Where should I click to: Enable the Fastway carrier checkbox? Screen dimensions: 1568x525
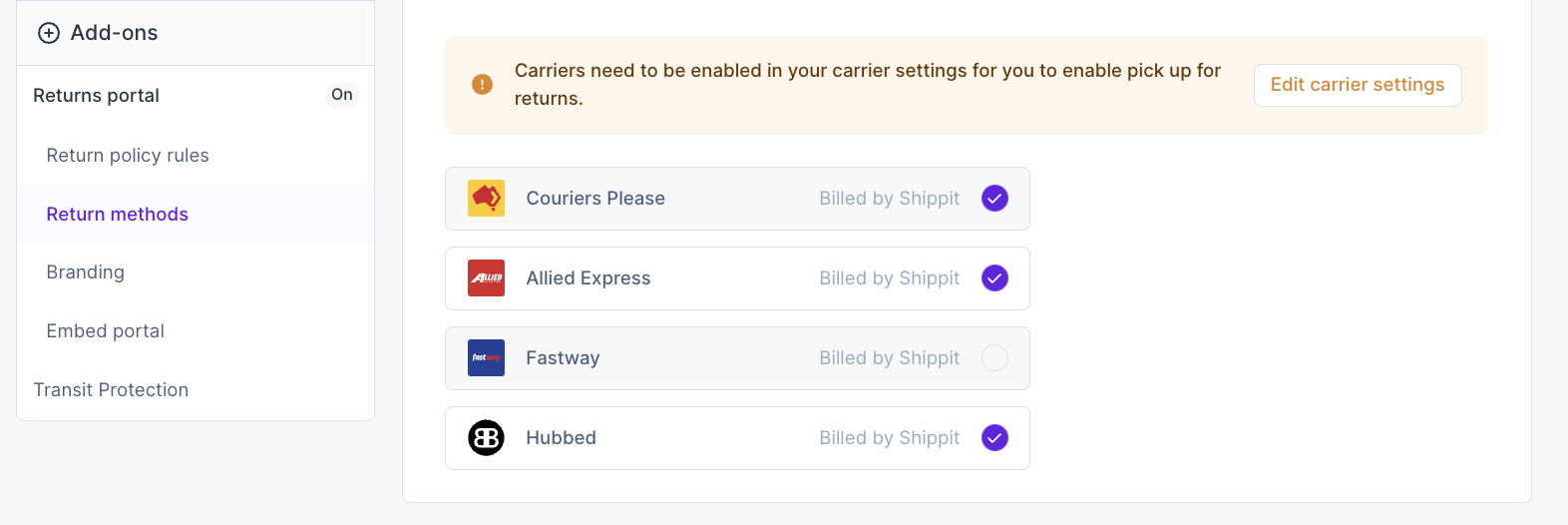(994, 358)
